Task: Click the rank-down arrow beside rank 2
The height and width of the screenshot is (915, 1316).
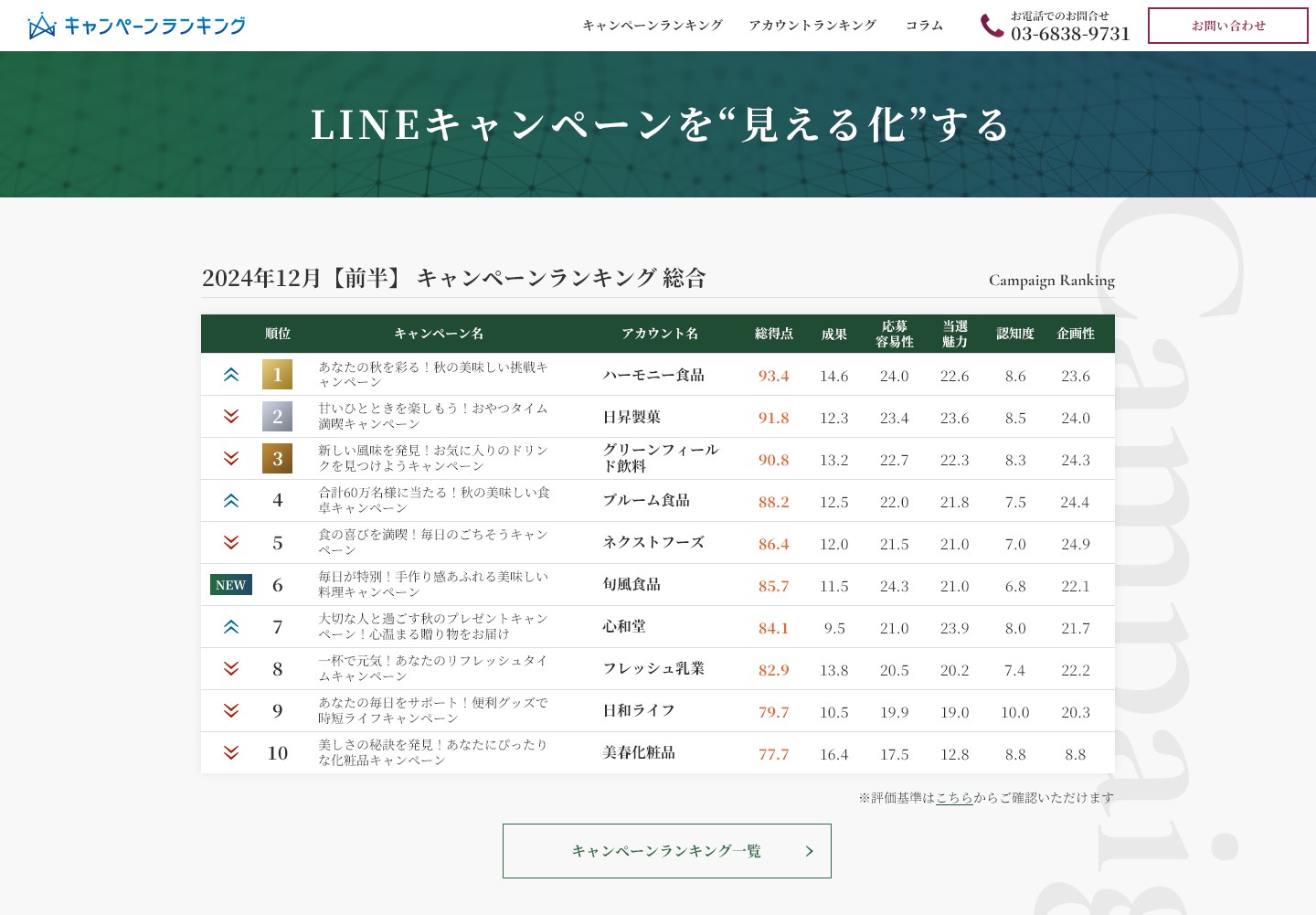Action: point(231,417)
